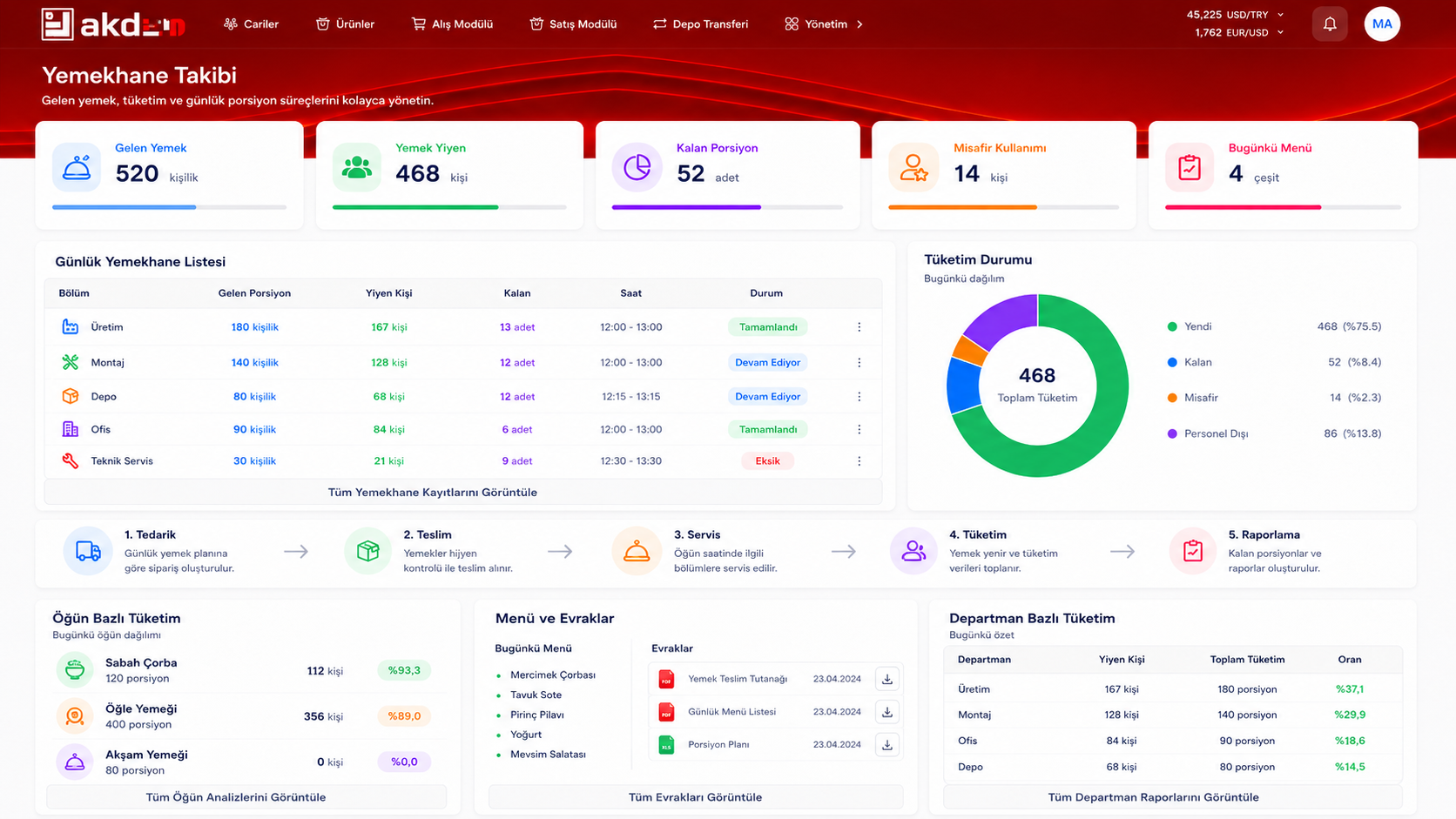Click the %93,3 Sabah Çorba rate badge

pyautogui.click(x=404, y=670)
